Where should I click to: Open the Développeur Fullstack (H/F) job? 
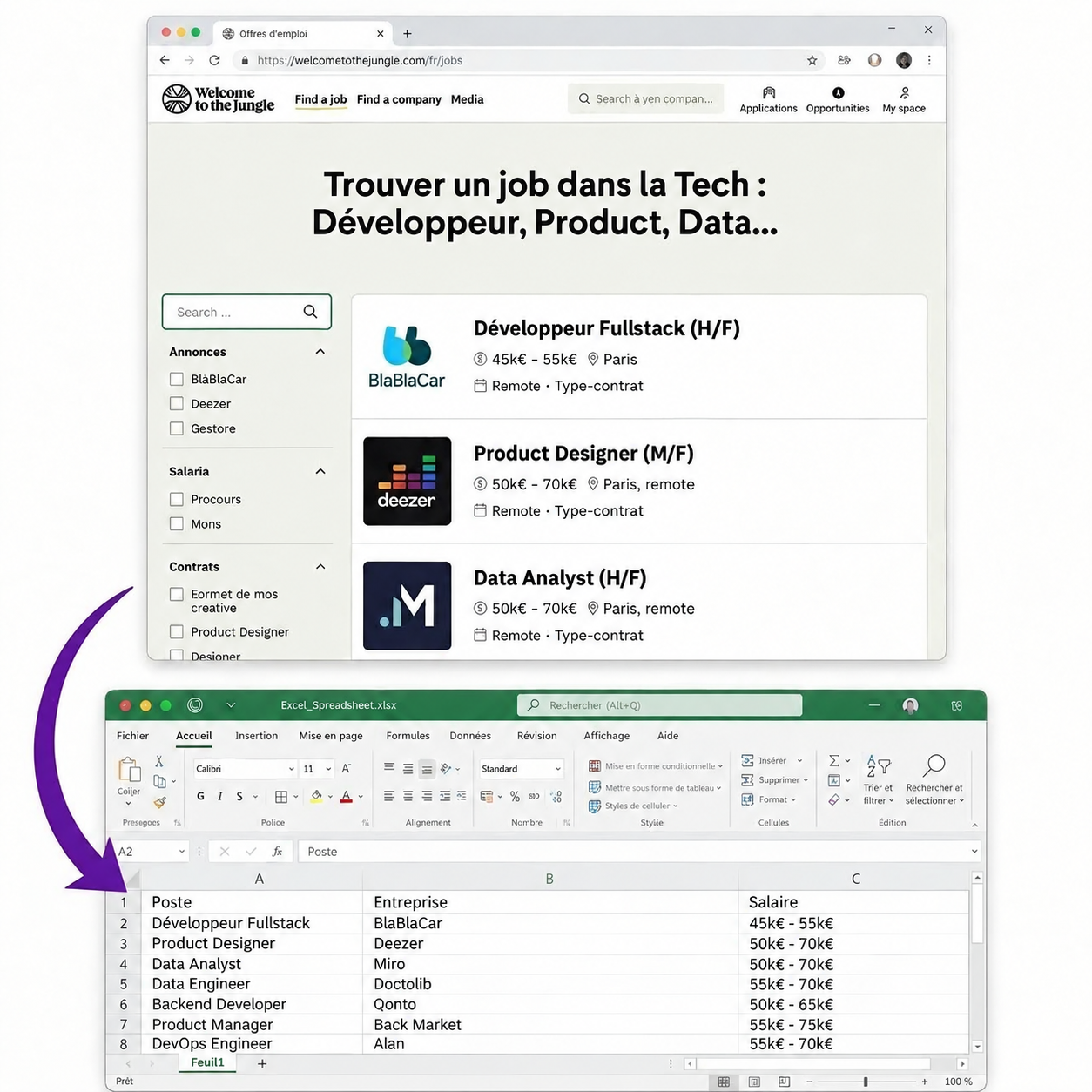pos(607,328)
